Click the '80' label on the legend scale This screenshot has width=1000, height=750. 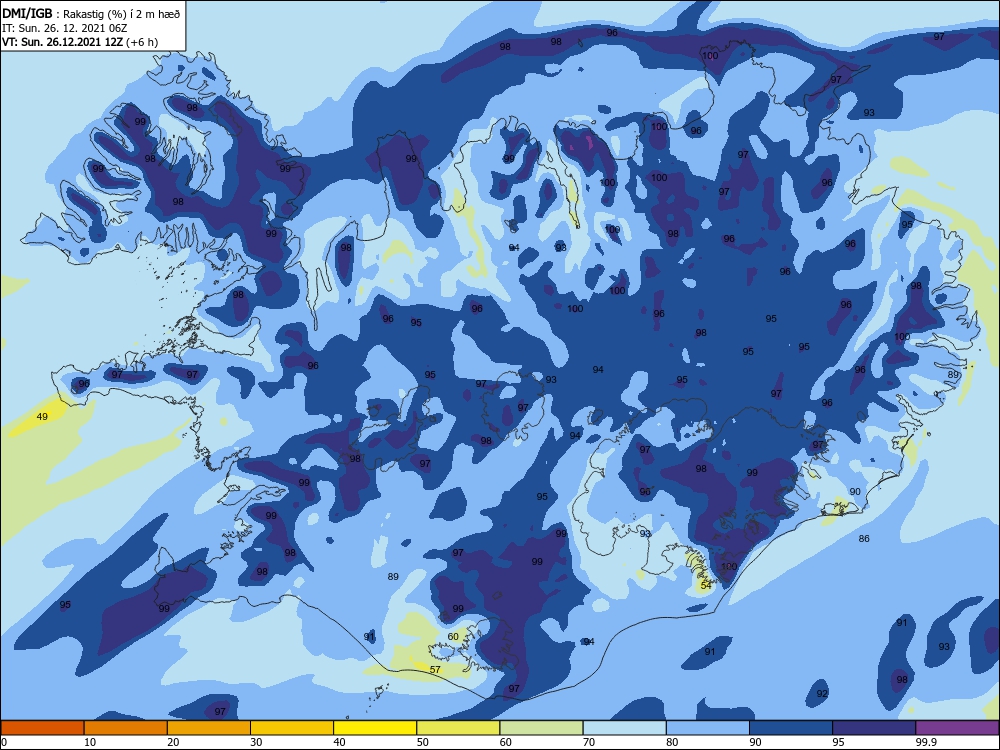click(x=672, y=742)
